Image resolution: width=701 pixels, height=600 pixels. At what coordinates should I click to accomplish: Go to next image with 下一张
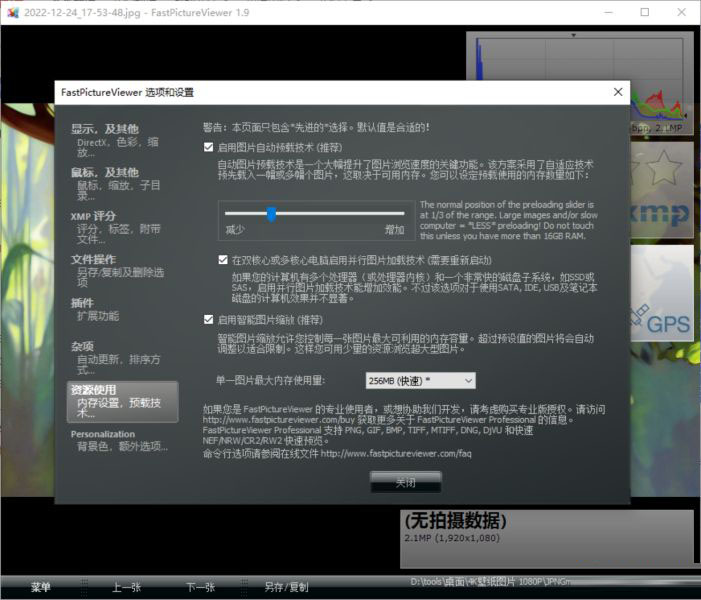(x=200, y=587)
